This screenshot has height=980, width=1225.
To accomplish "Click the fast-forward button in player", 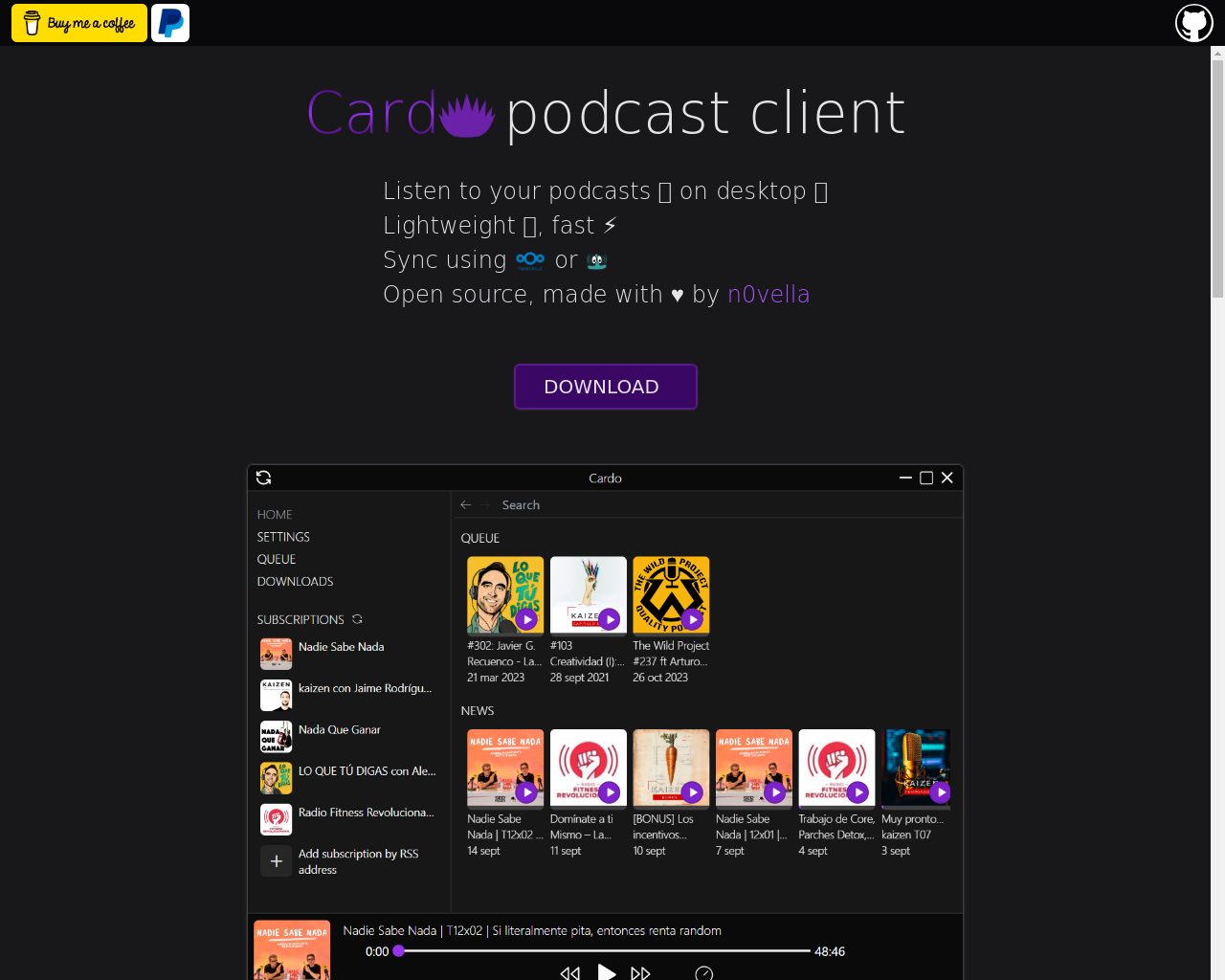I will (640, 972).
